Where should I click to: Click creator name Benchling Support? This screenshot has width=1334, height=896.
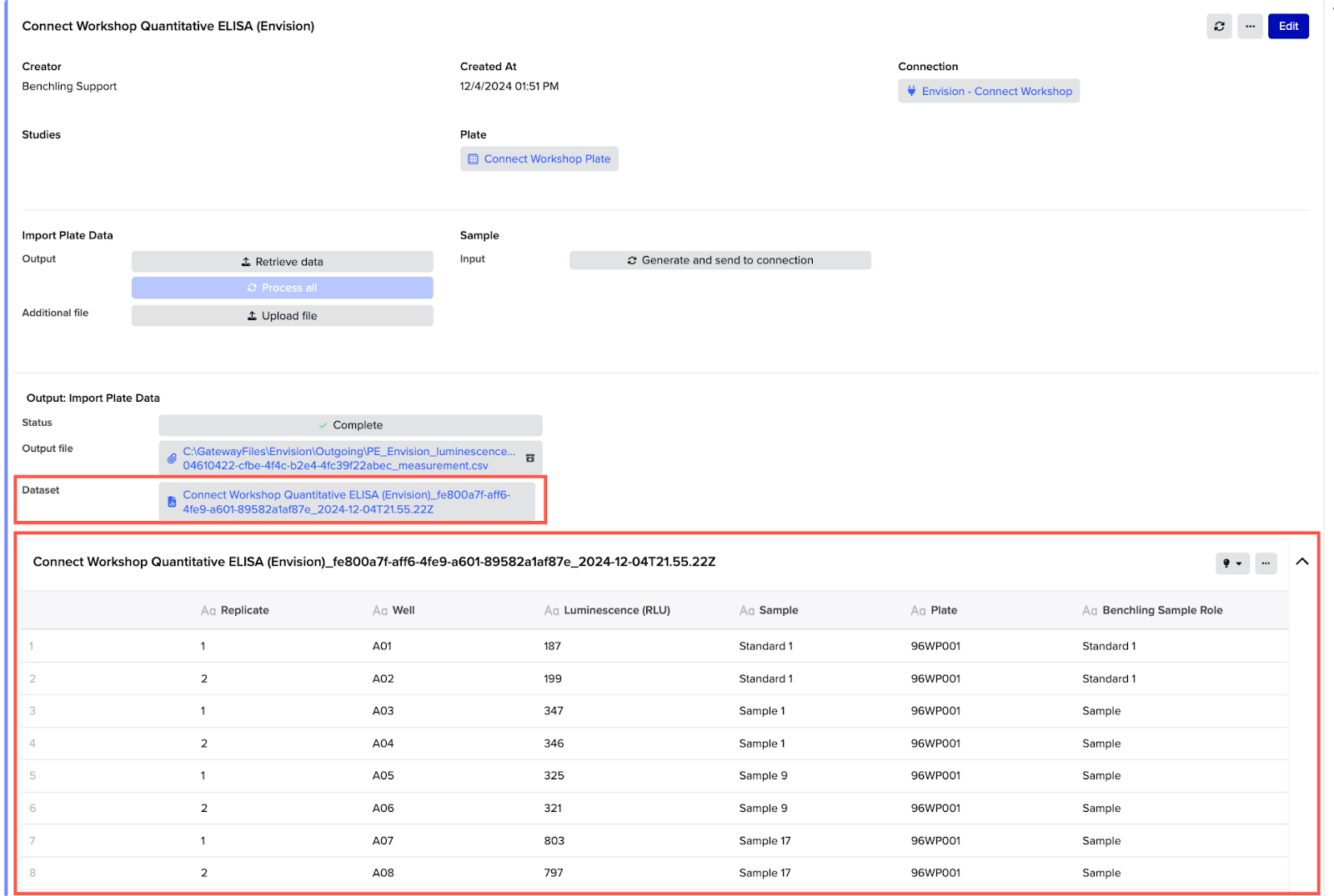tap(69, 86)
